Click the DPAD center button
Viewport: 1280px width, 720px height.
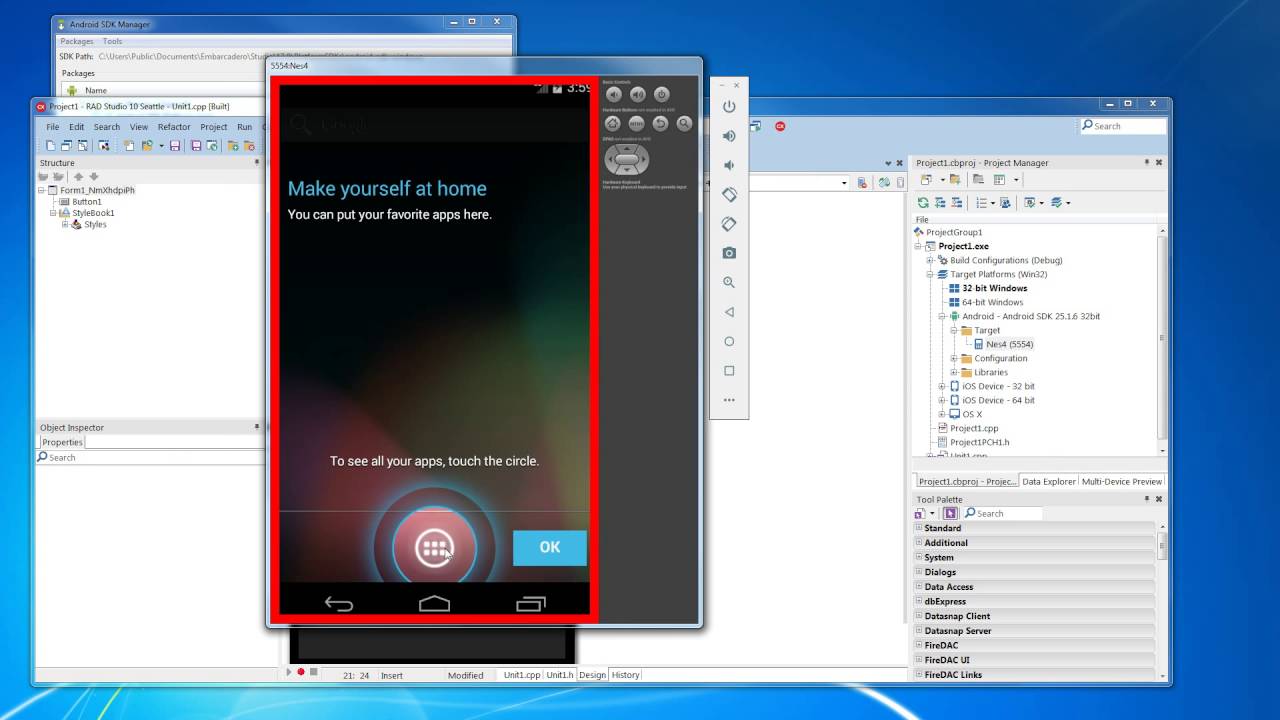tap(627, 159)
